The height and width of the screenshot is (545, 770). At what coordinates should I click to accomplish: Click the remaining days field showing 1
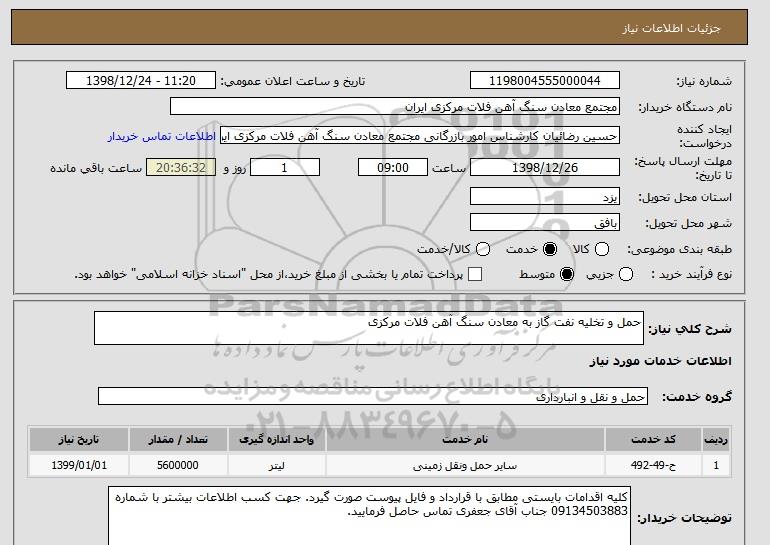(x=285, y=167)
